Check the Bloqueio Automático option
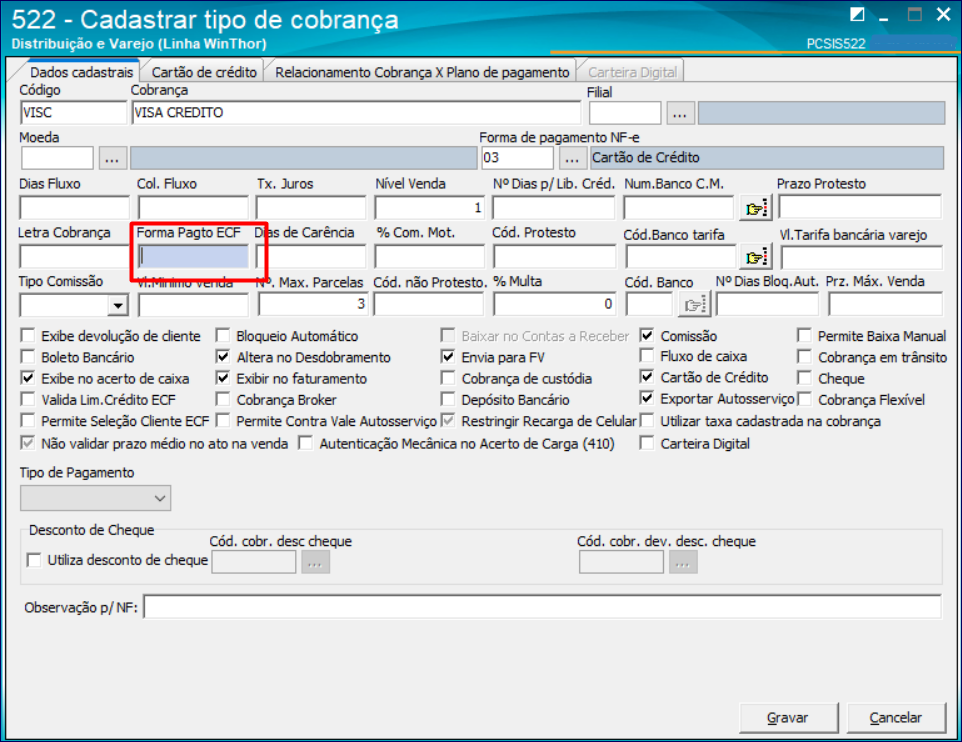The width and height of the screenshot is (962, 742). pyautogui.click(x=223, y=336)
